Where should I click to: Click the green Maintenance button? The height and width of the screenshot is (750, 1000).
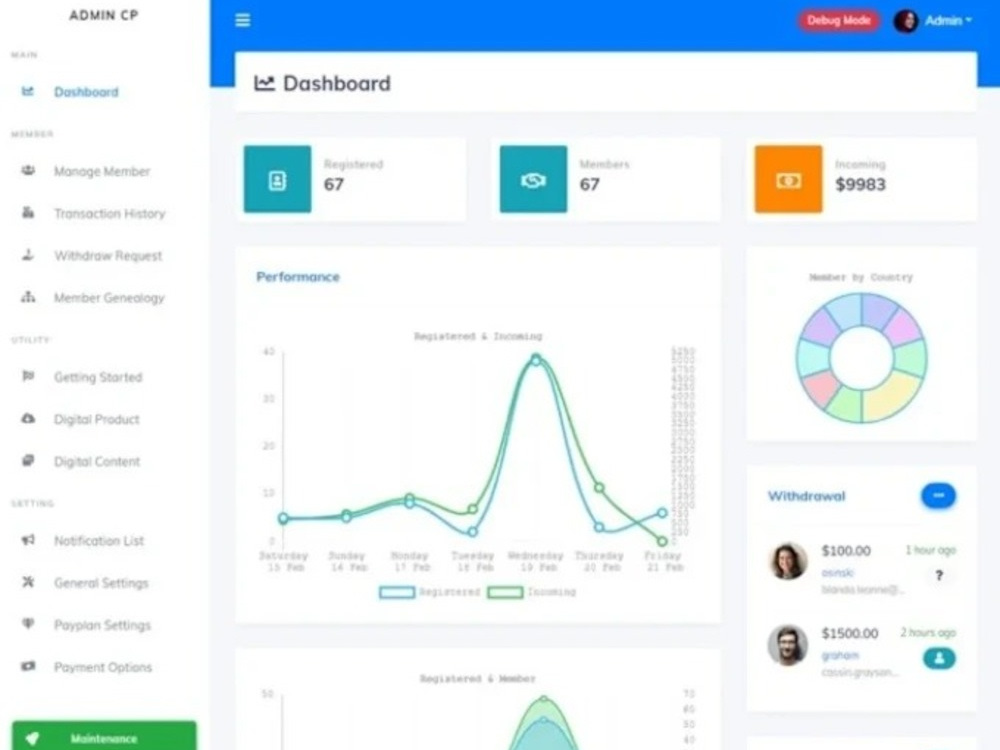104,737
